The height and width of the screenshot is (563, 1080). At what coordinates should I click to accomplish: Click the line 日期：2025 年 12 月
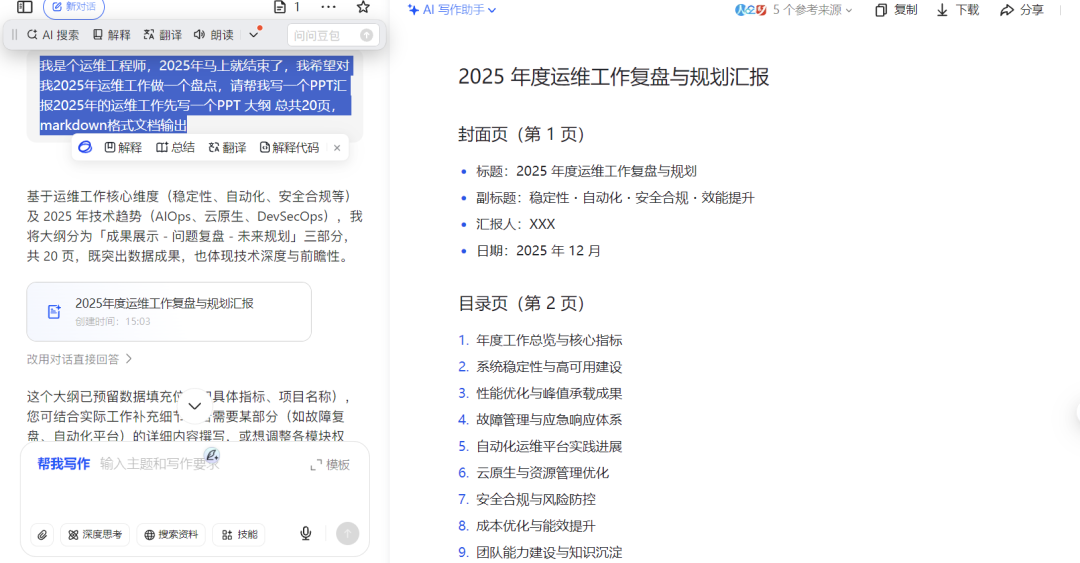coord(538,250)
